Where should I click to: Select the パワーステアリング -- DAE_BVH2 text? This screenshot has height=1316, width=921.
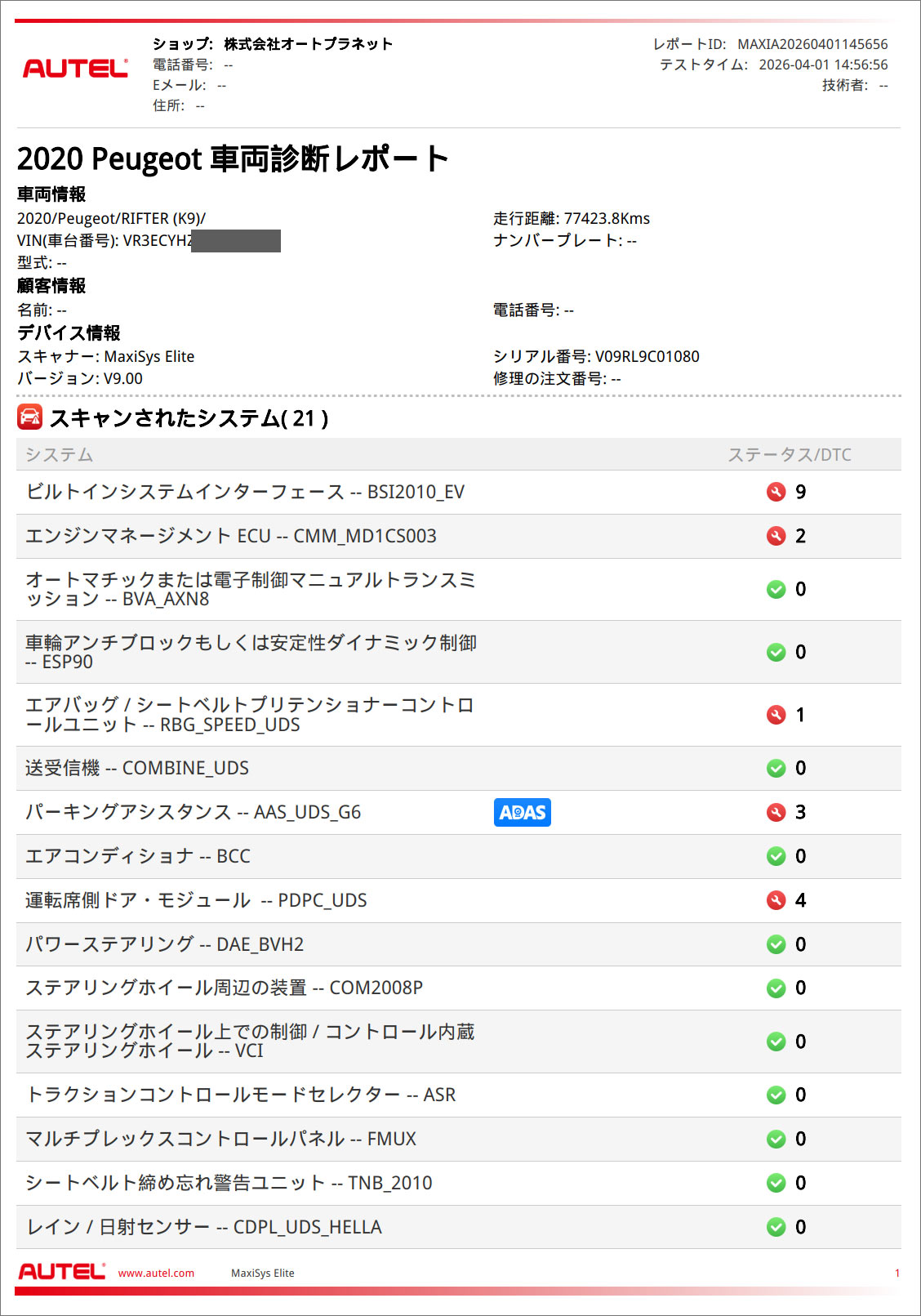(165, 944)
